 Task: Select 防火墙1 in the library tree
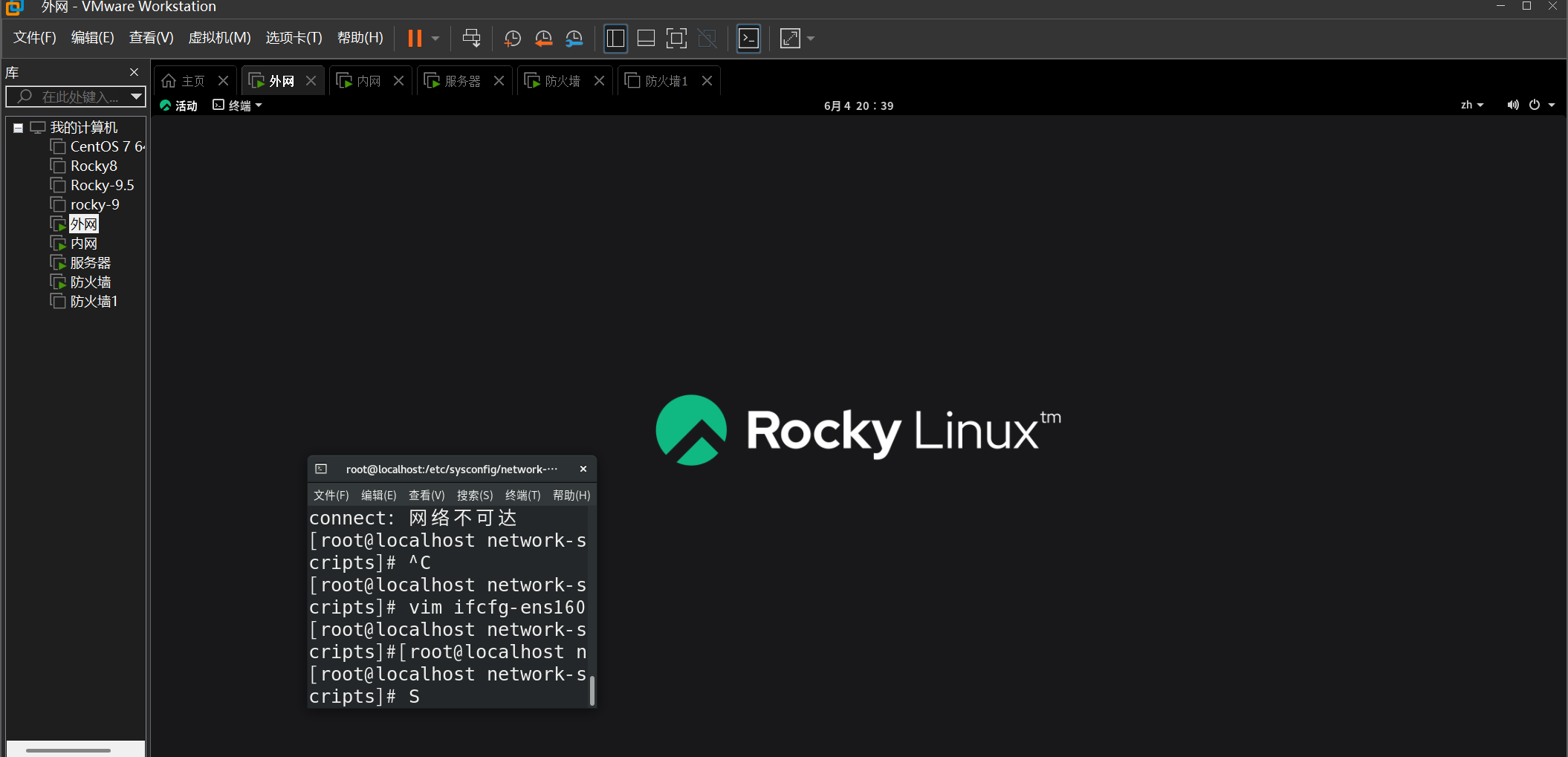point(94,301)
